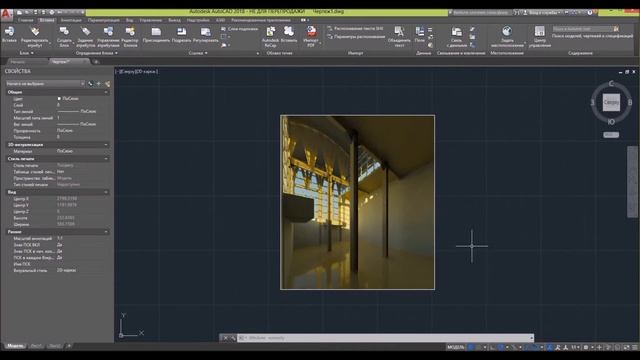
Task: Click the Сверху face of ViewCube
Action: [611, 102]
